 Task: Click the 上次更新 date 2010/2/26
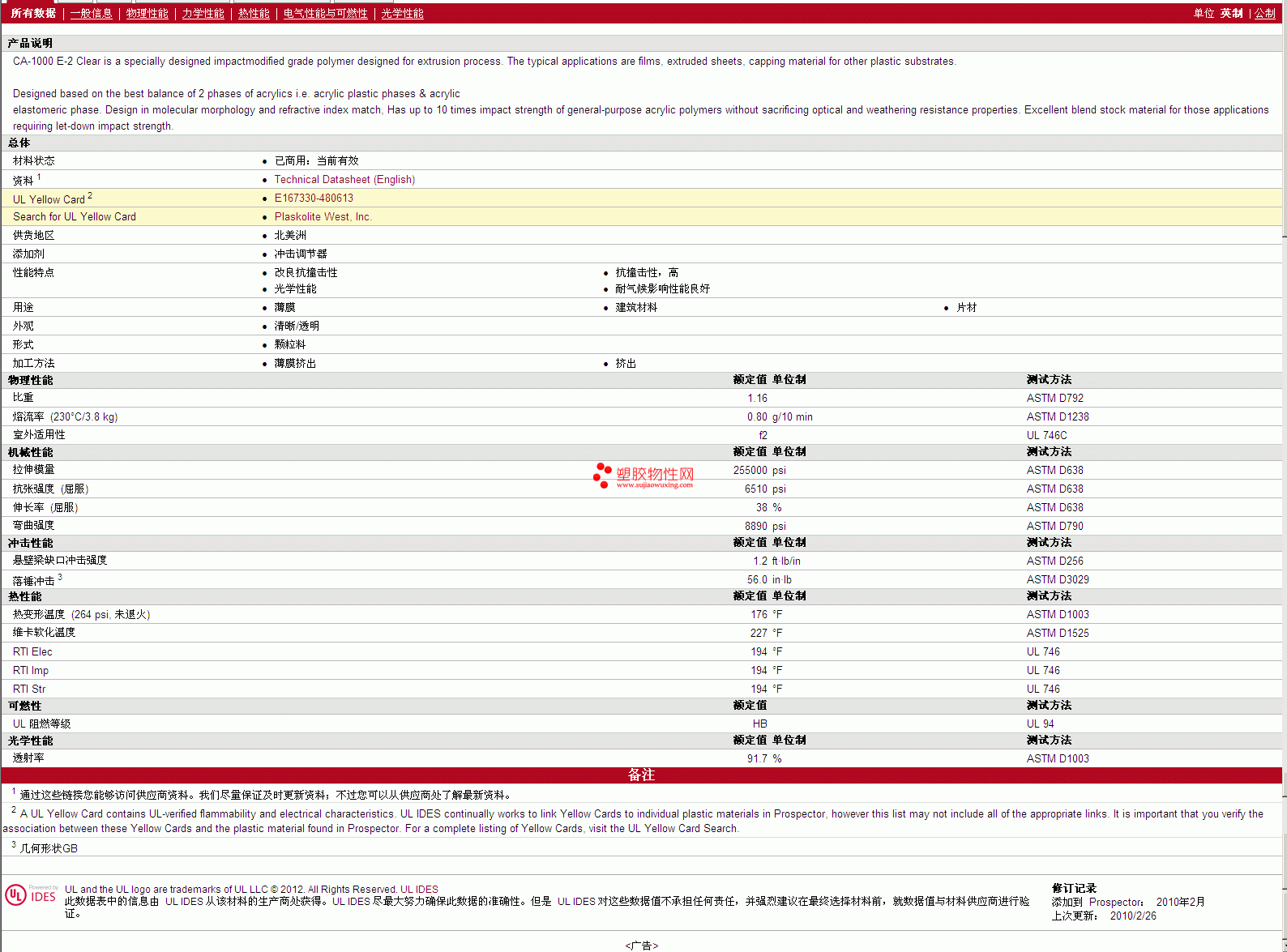coord(1133,916)
